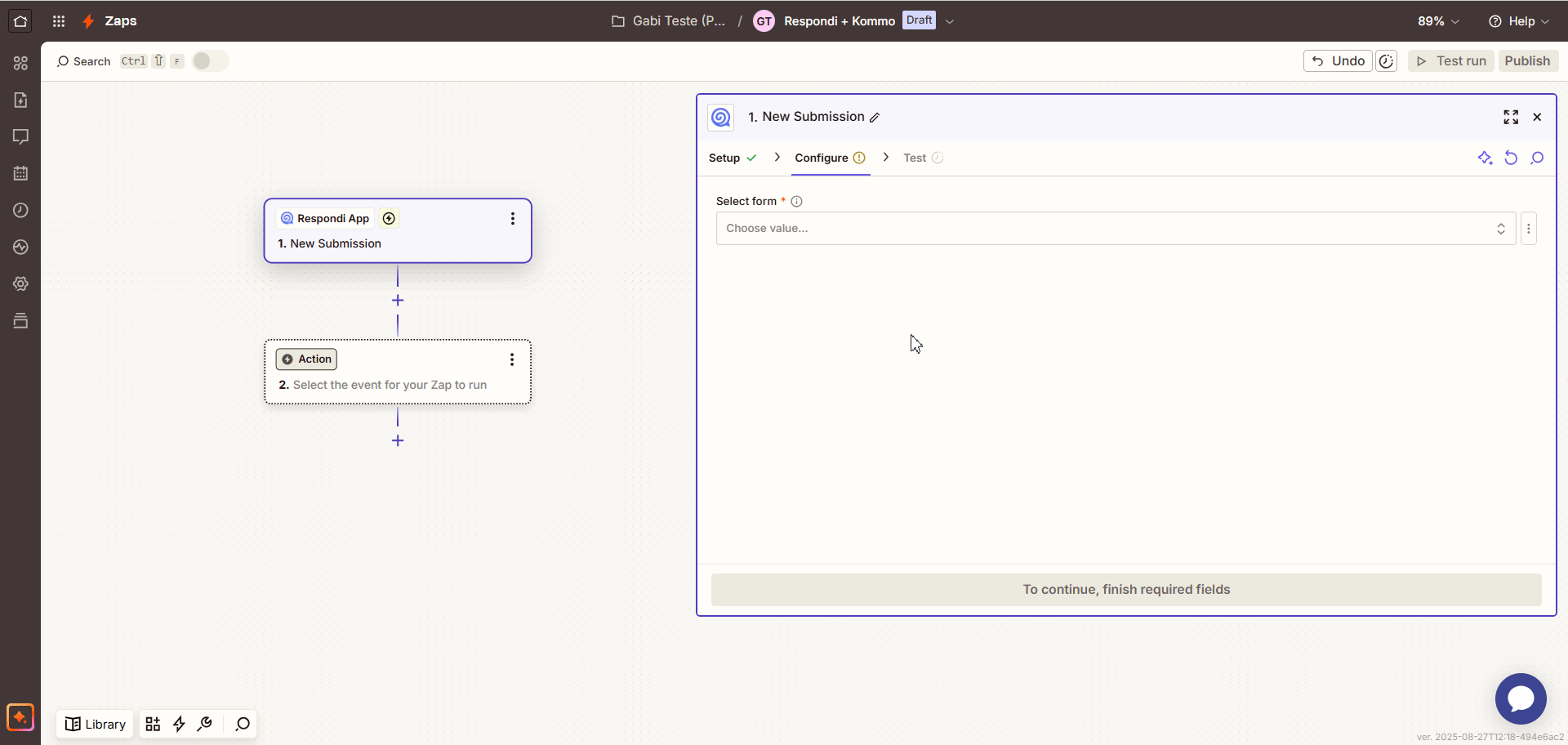This screenshot has height=745, width=1568.
Task: Click the Action badge on step 2
Action: pos(306,359)
